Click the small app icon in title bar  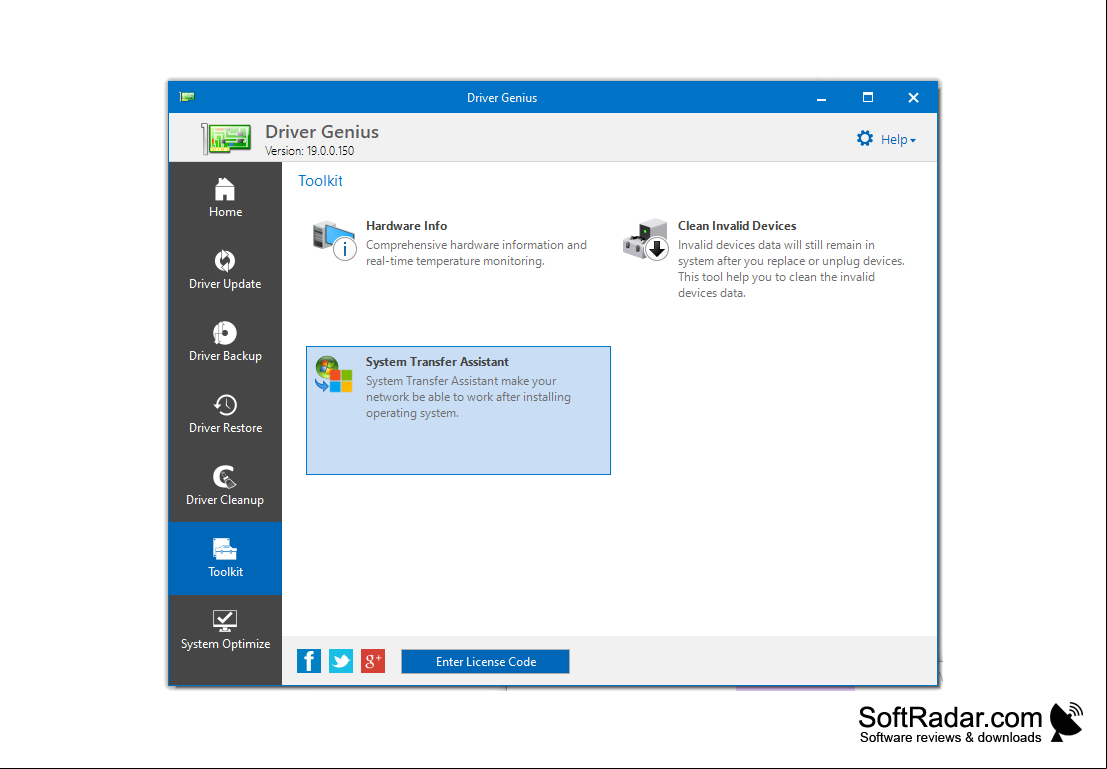click(x=187, y=97)
